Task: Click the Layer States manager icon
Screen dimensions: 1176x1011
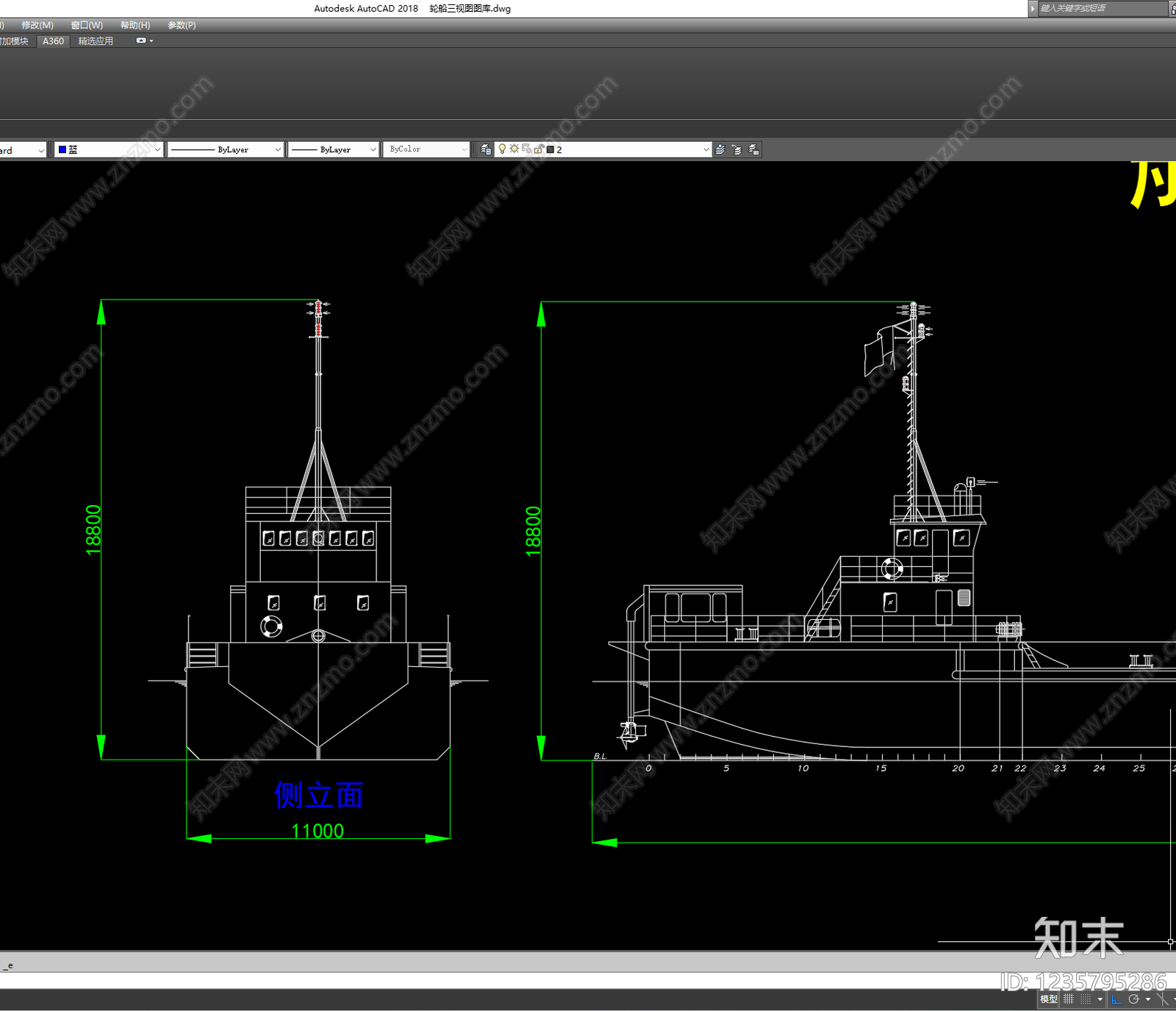Action: (x=754, y=149)
